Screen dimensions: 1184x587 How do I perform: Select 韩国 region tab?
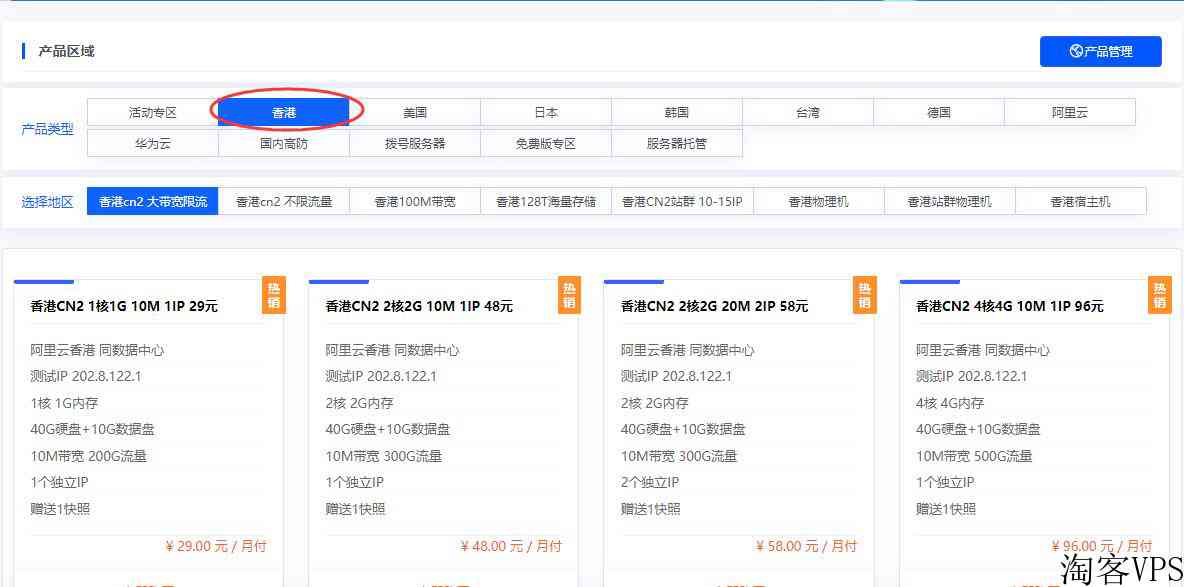677,113
